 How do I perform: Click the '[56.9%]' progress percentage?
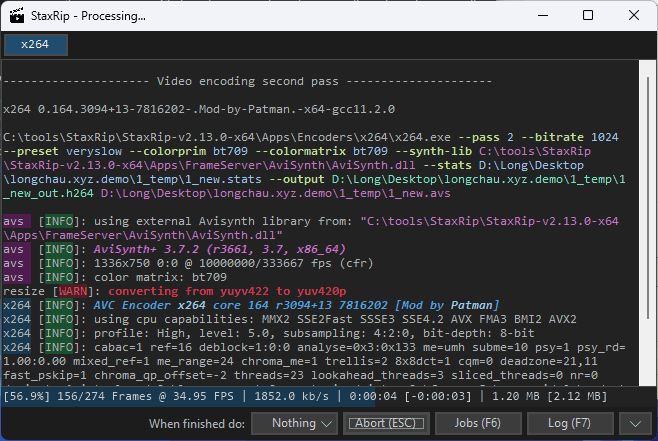27,397
